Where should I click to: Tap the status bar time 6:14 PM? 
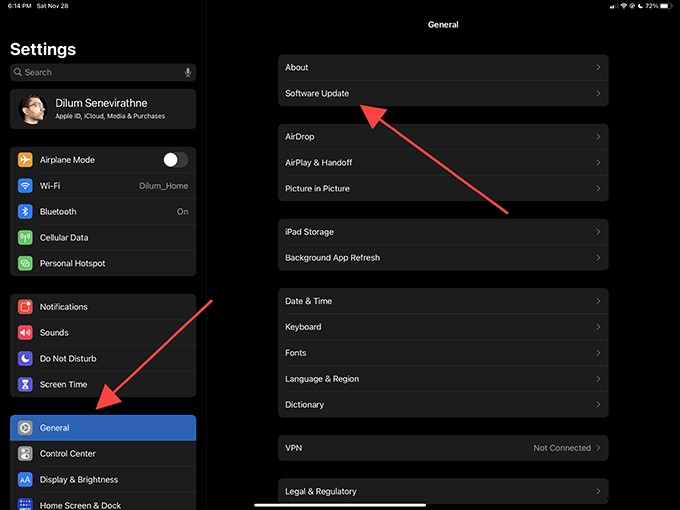[20, 6]
